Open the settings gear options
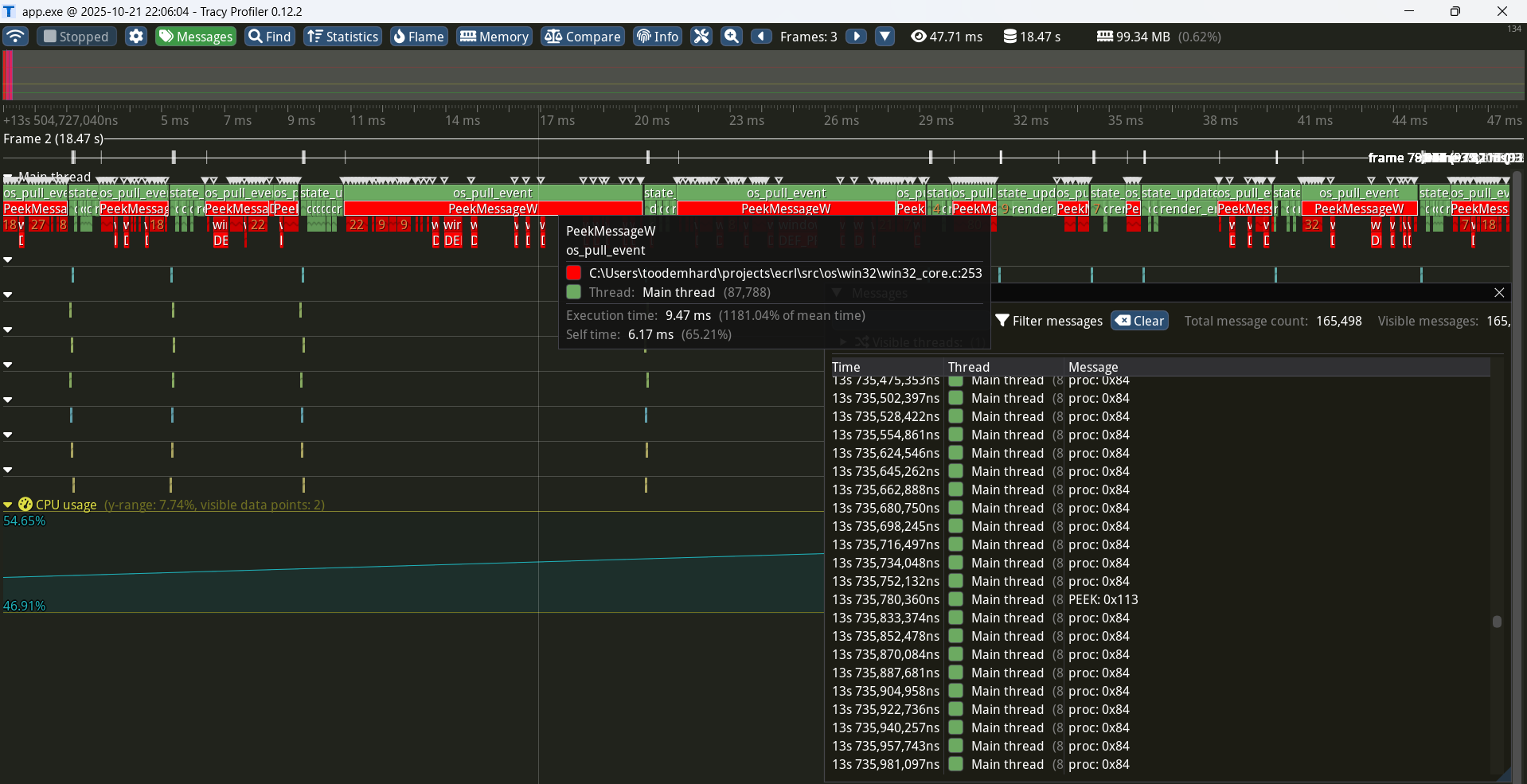 pyautogui.click(x=136, y=37)
